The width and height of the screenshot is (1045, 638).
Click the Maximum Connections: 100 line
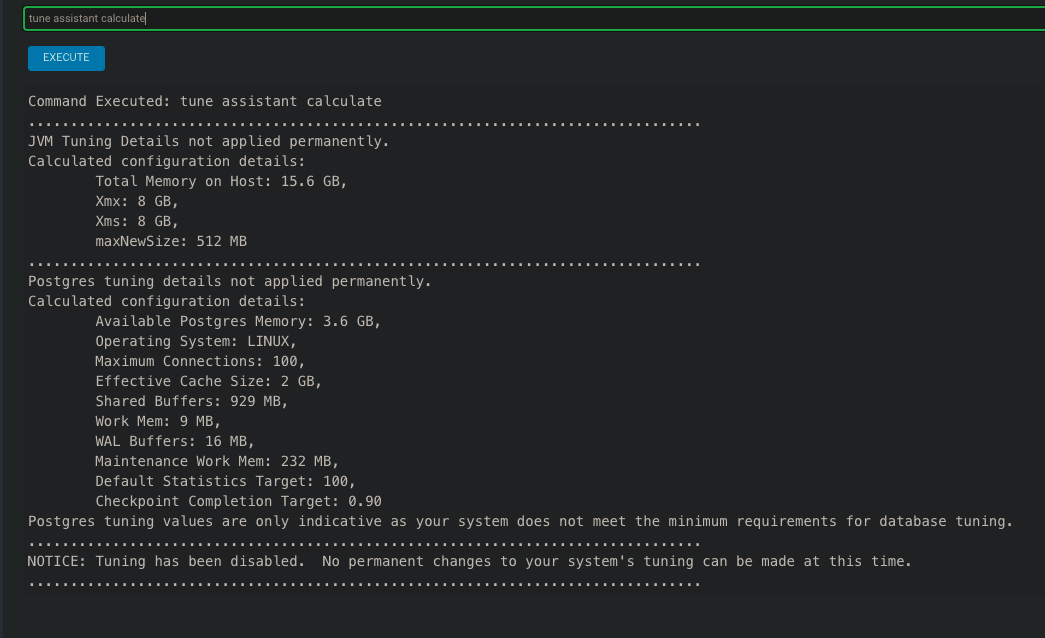click(x=200, y=361)
